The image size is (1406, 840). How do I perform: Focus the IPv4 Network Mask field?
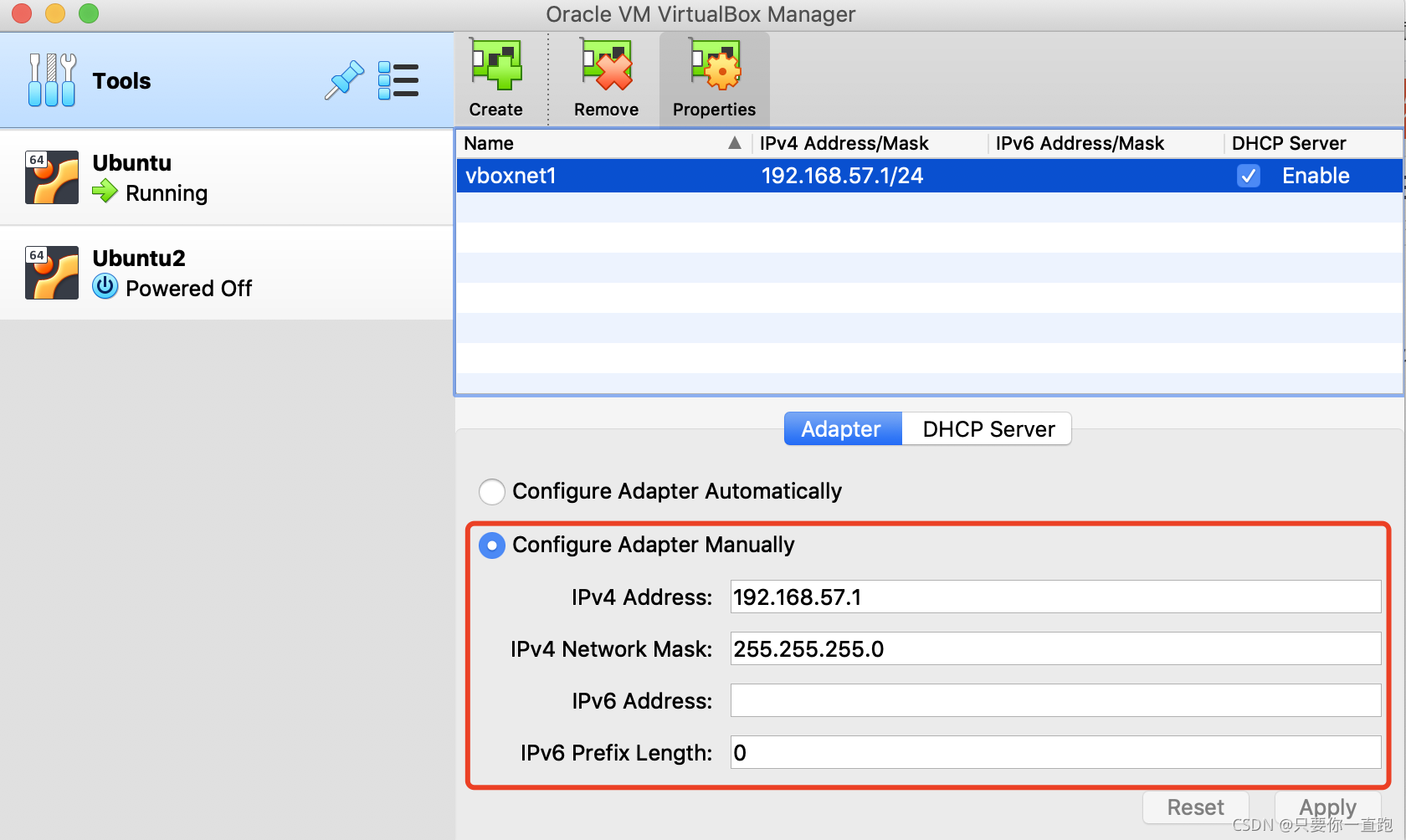coord(1055,648)
